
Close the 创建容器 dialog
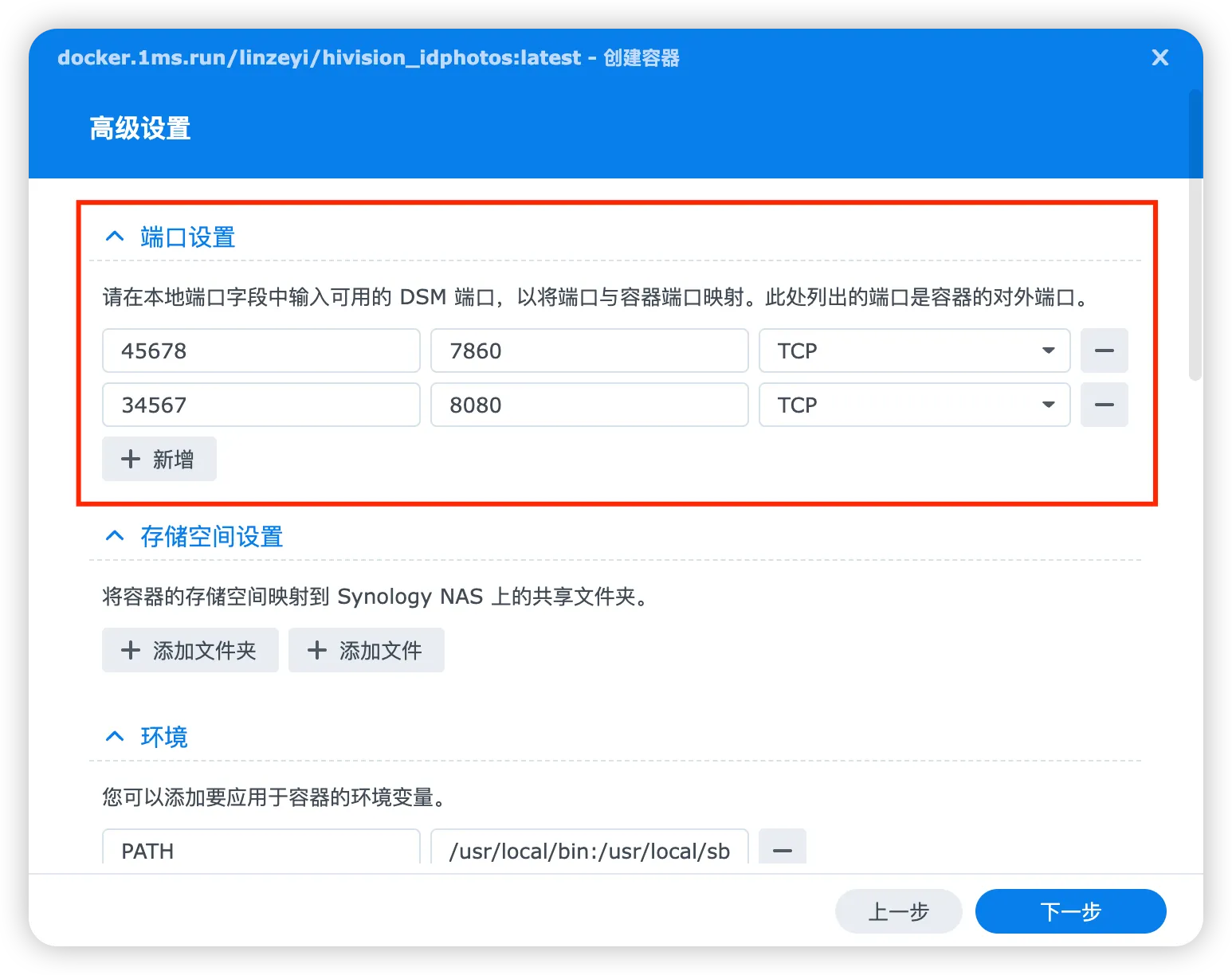1160,57
